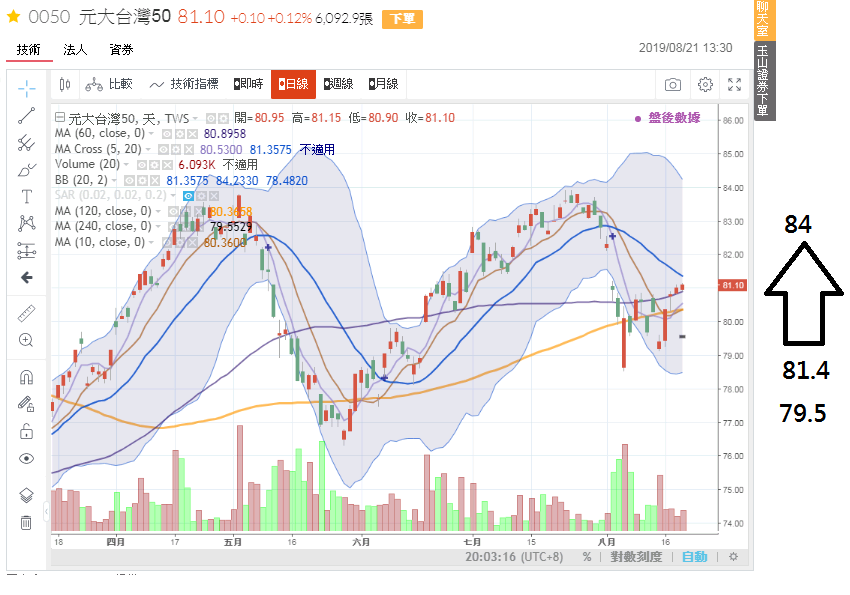Toggle hide all drawings eye icon
Screen dimensions: 850x595
(26, 458)
